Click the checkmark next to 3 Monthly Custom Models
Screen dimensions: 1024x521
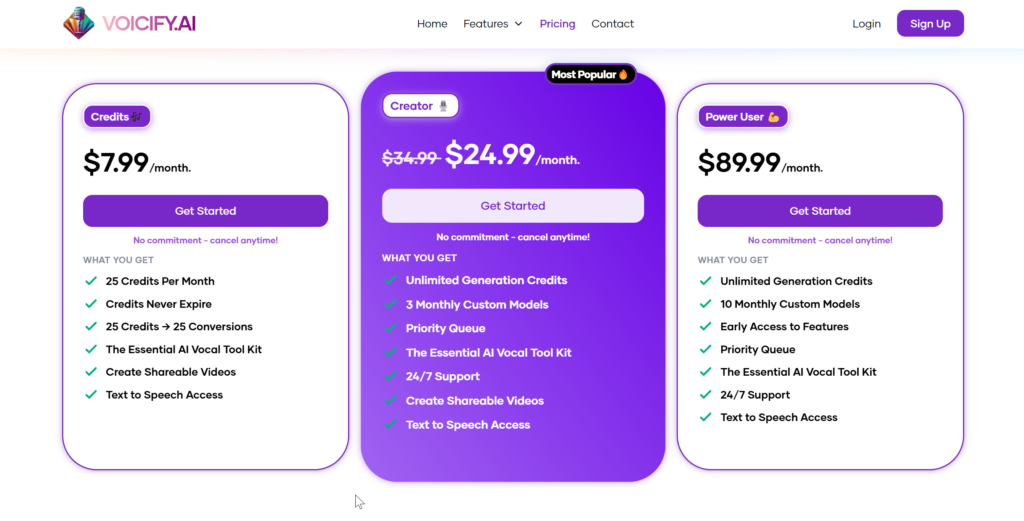tap(390, 304)
